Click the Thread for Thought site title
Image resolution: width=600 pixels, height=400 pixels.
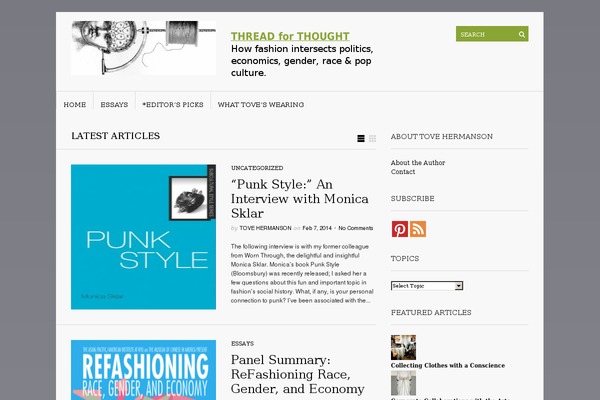click(290, 36)
